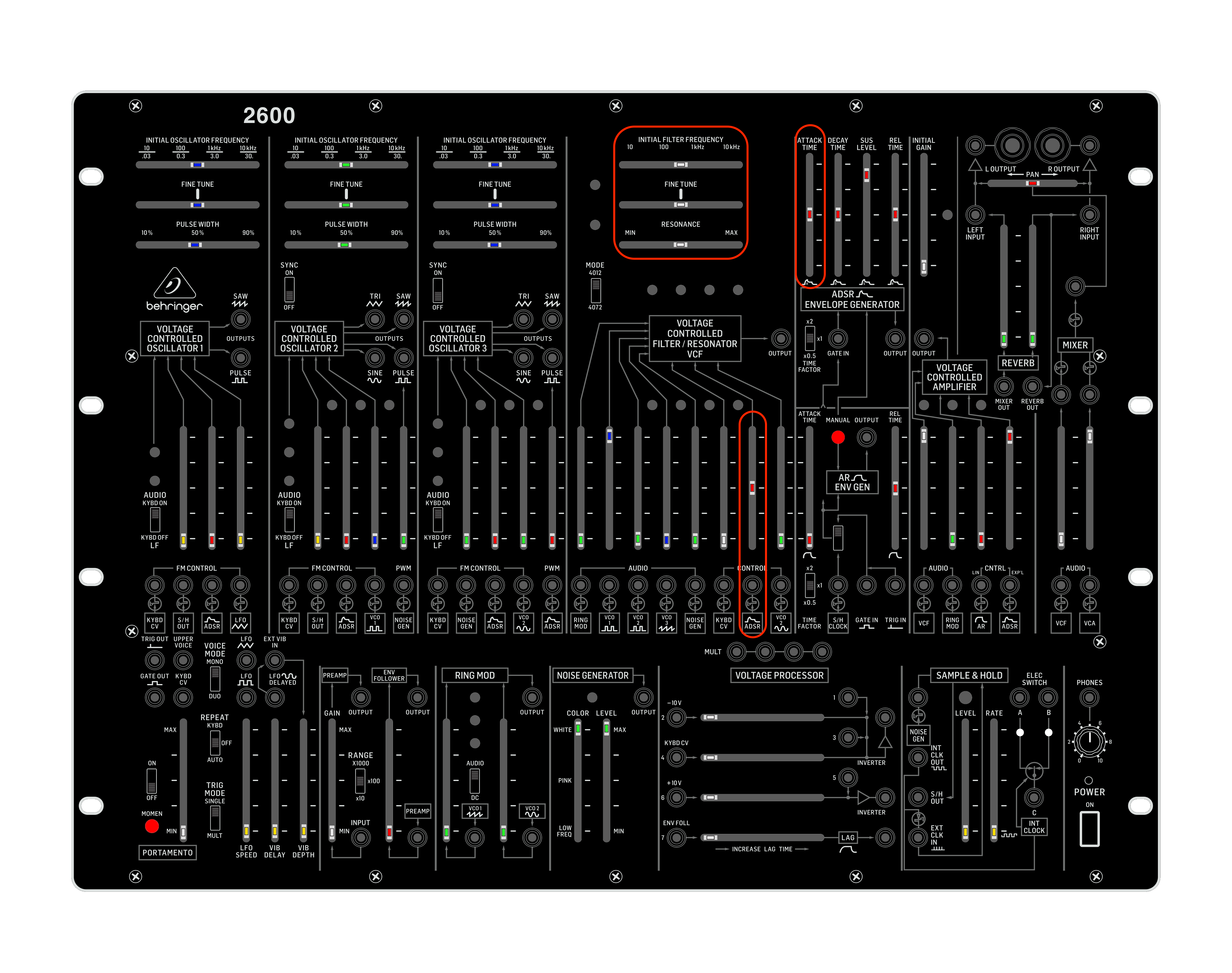Image resolution: width=1232 pixels, height=973 pixels.
Task: Click the VCO 2 TRI output jack
Action: [375, 319]
